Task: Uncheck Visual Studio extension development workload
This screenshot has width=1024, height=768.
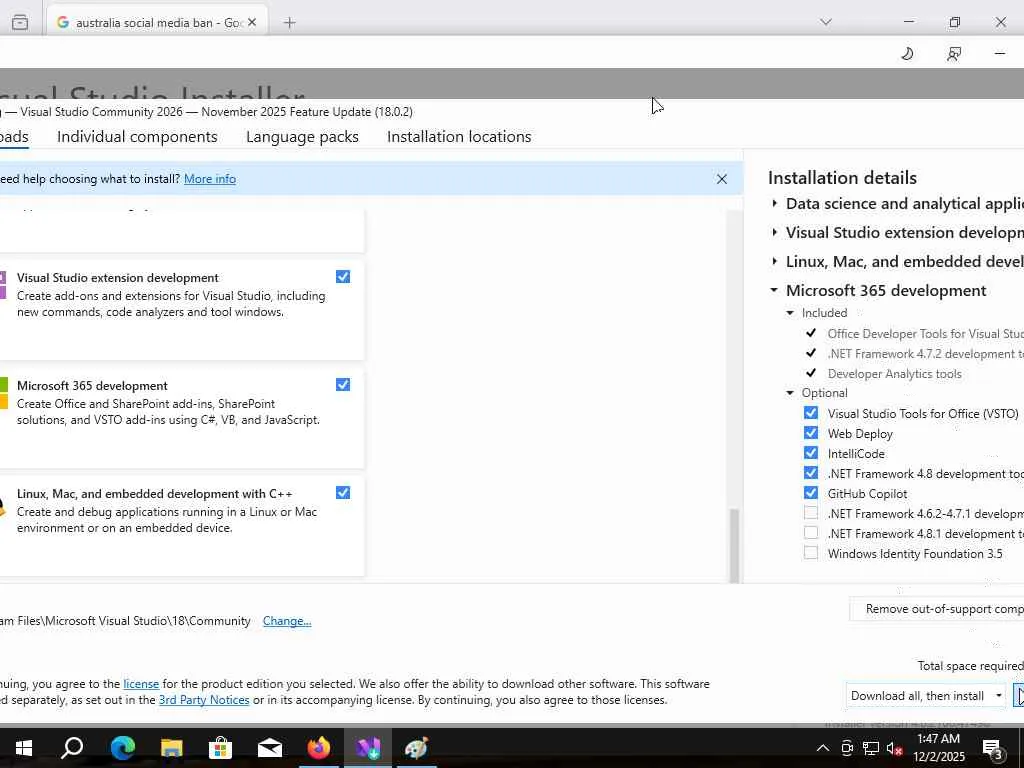Action: coord(343,277)
